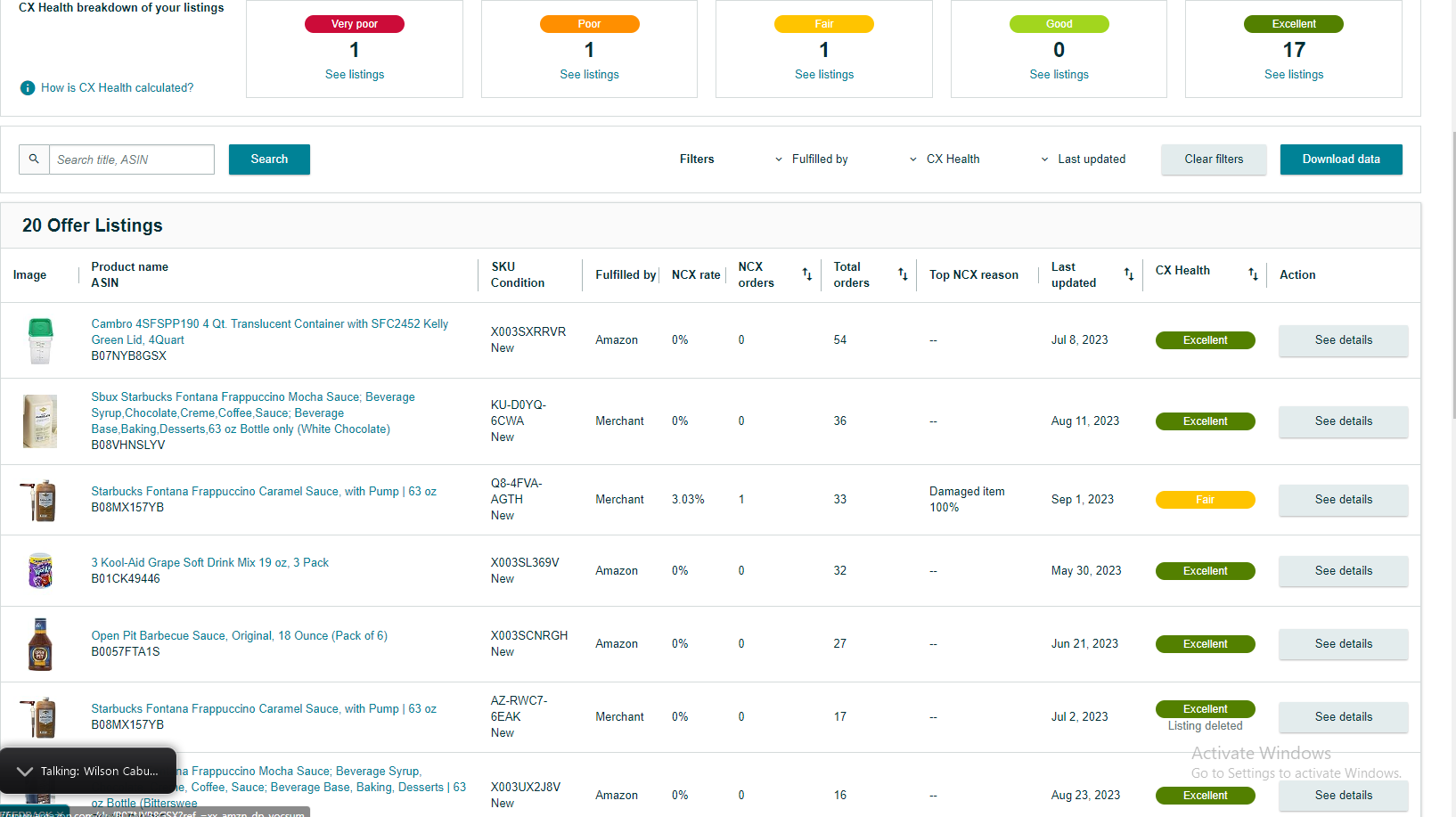Screen dimensions: 1456x817
Task: See listings under Excellent category
Action: [1294, 75]
